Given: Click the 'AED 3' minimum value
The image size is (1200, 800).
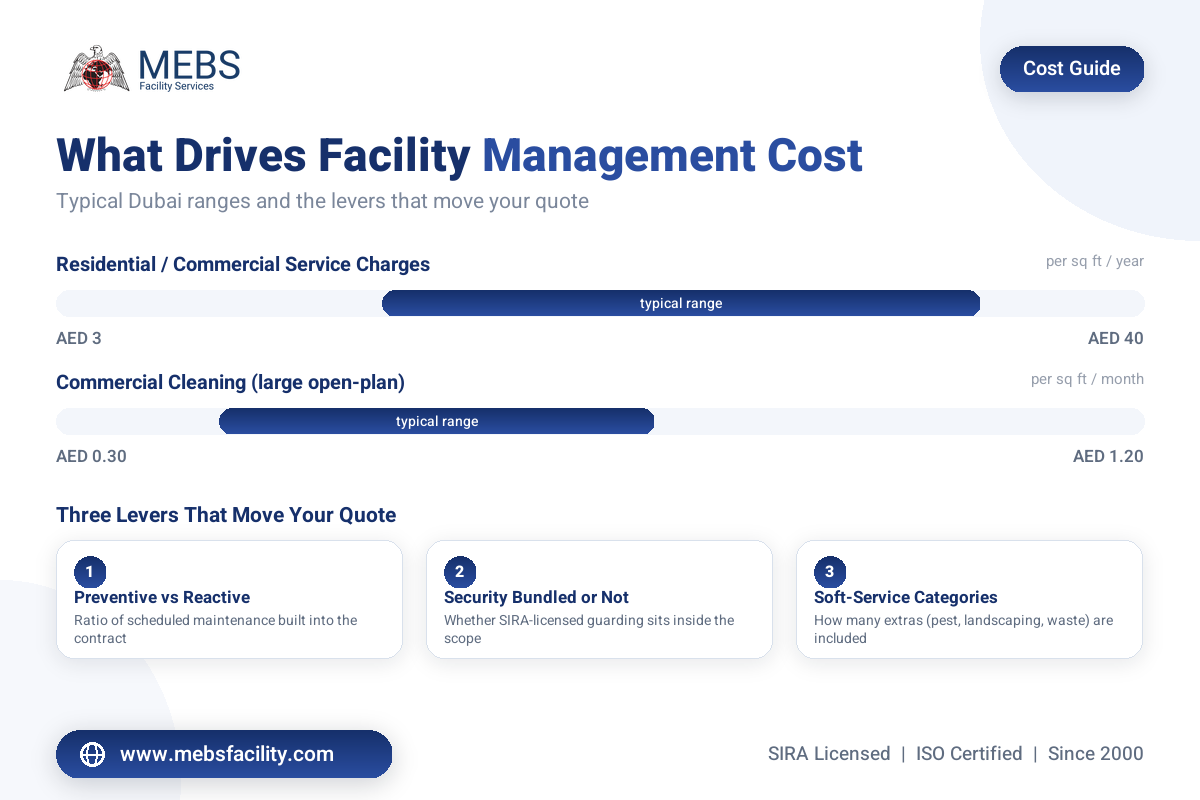Looking at the screenshot, I should tap(79, 339).
